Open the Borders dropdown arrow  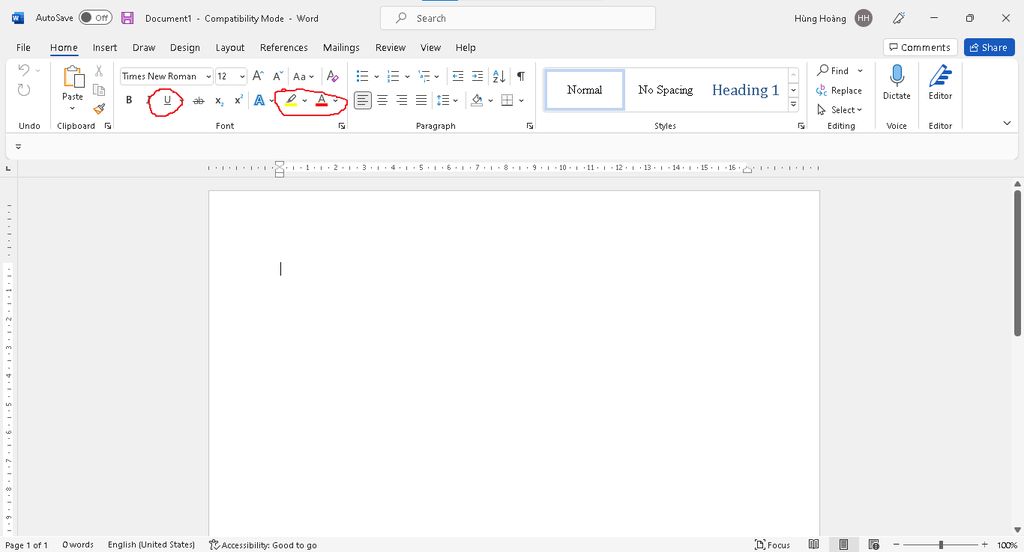(x=521, y=101)
